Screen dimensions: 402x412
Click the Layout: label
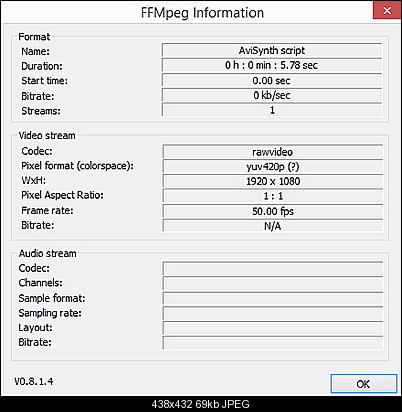35,328
